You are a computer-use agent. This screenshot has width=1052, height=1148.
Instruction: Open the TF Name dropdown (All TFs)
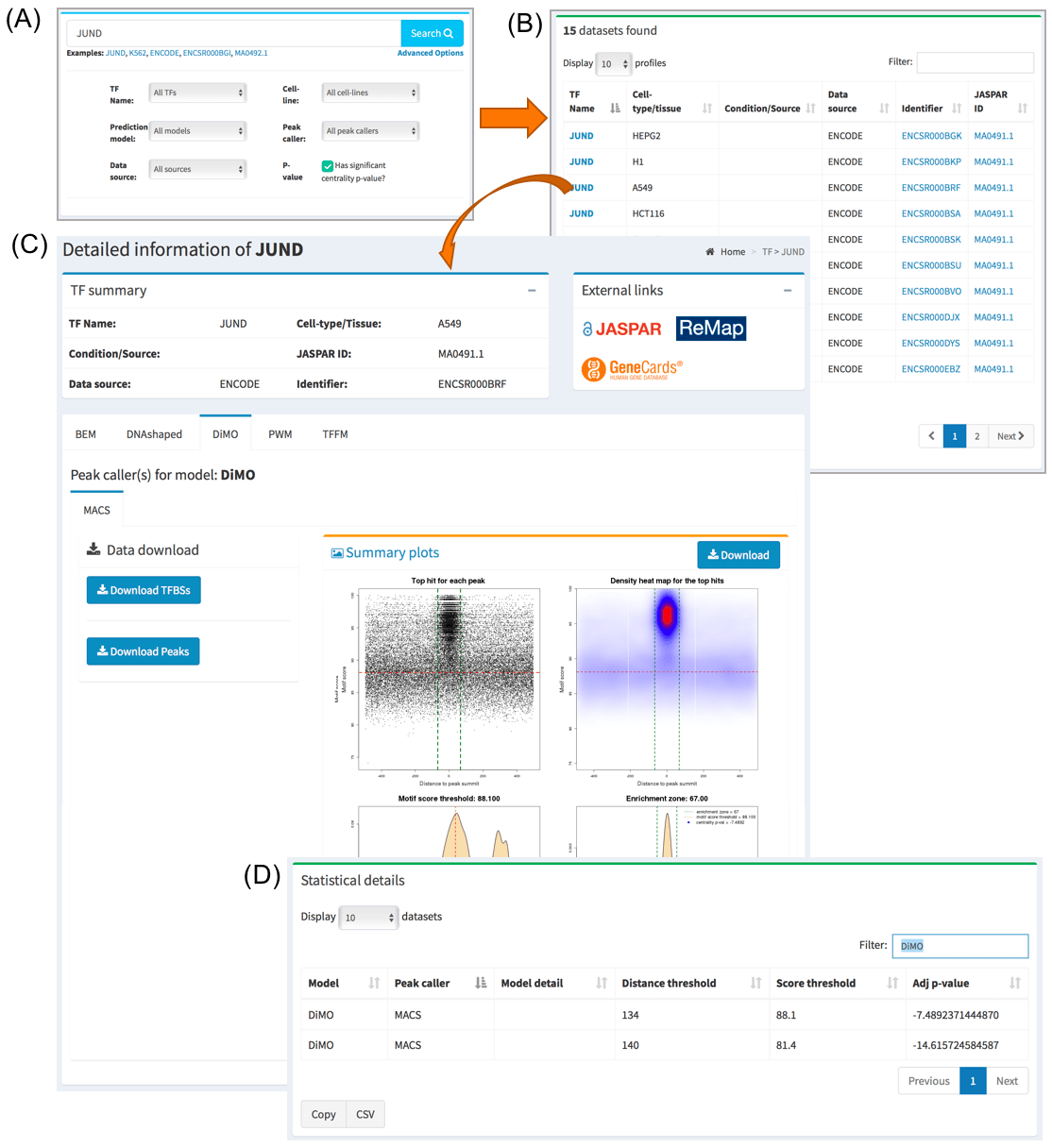(x=198, y=93)
